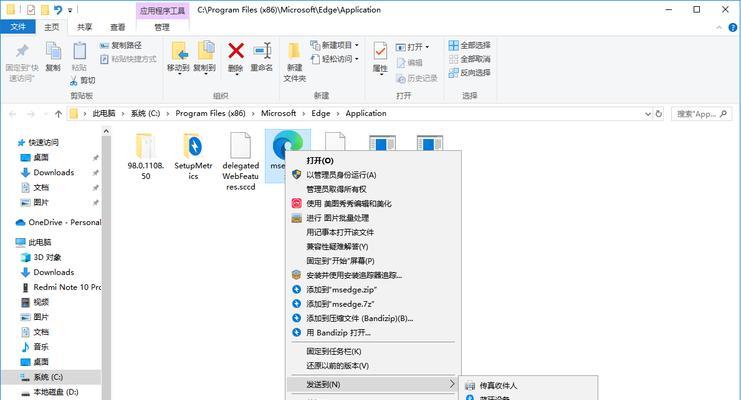Viewport: 741px width, 400px height.
Task: Switch to the 共享 (Share) tab
Action: coord(85,27)
